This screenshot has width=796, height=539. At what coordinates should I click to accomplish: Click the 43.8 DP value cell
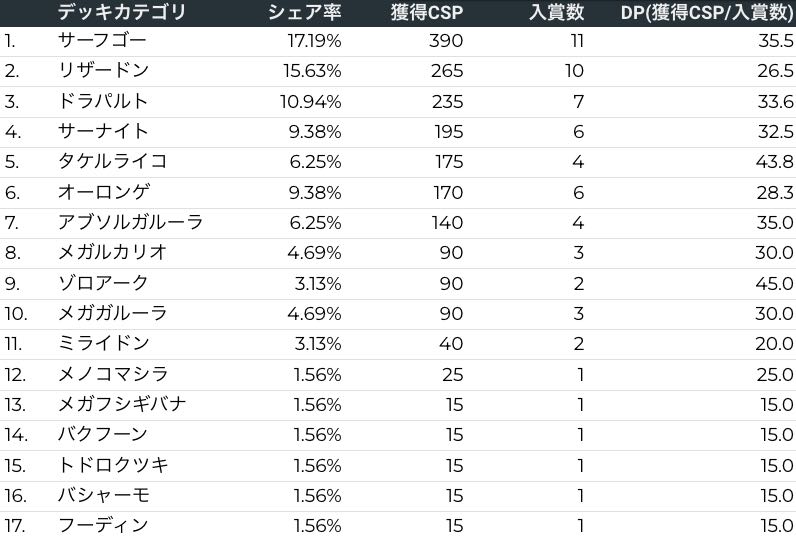[x=774, y=162]
